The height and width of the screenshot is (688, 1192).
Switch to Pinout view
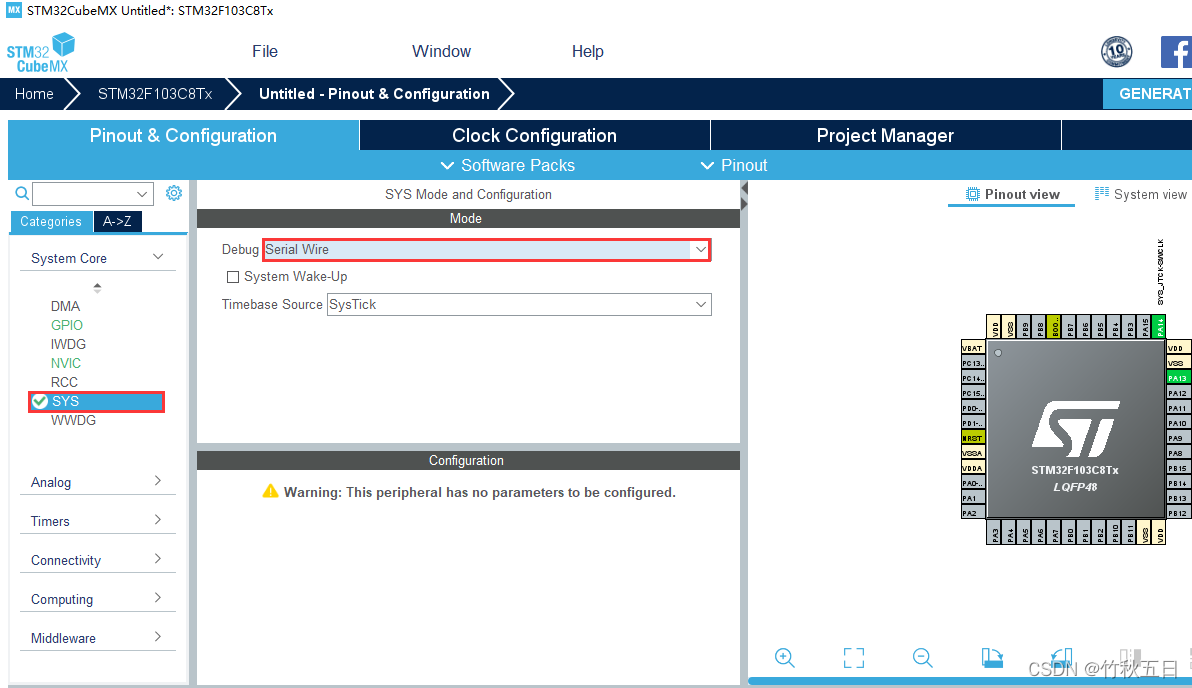pos(1012,194)
